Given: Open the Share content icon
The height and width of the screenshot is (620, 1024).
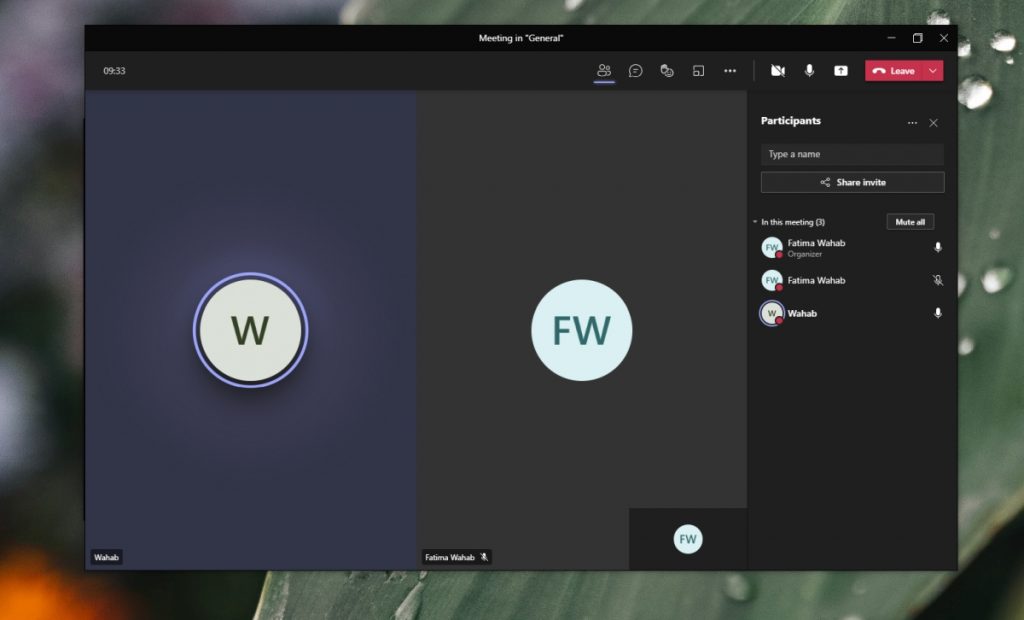Looking at the screenshot, I should coord(840,70).
